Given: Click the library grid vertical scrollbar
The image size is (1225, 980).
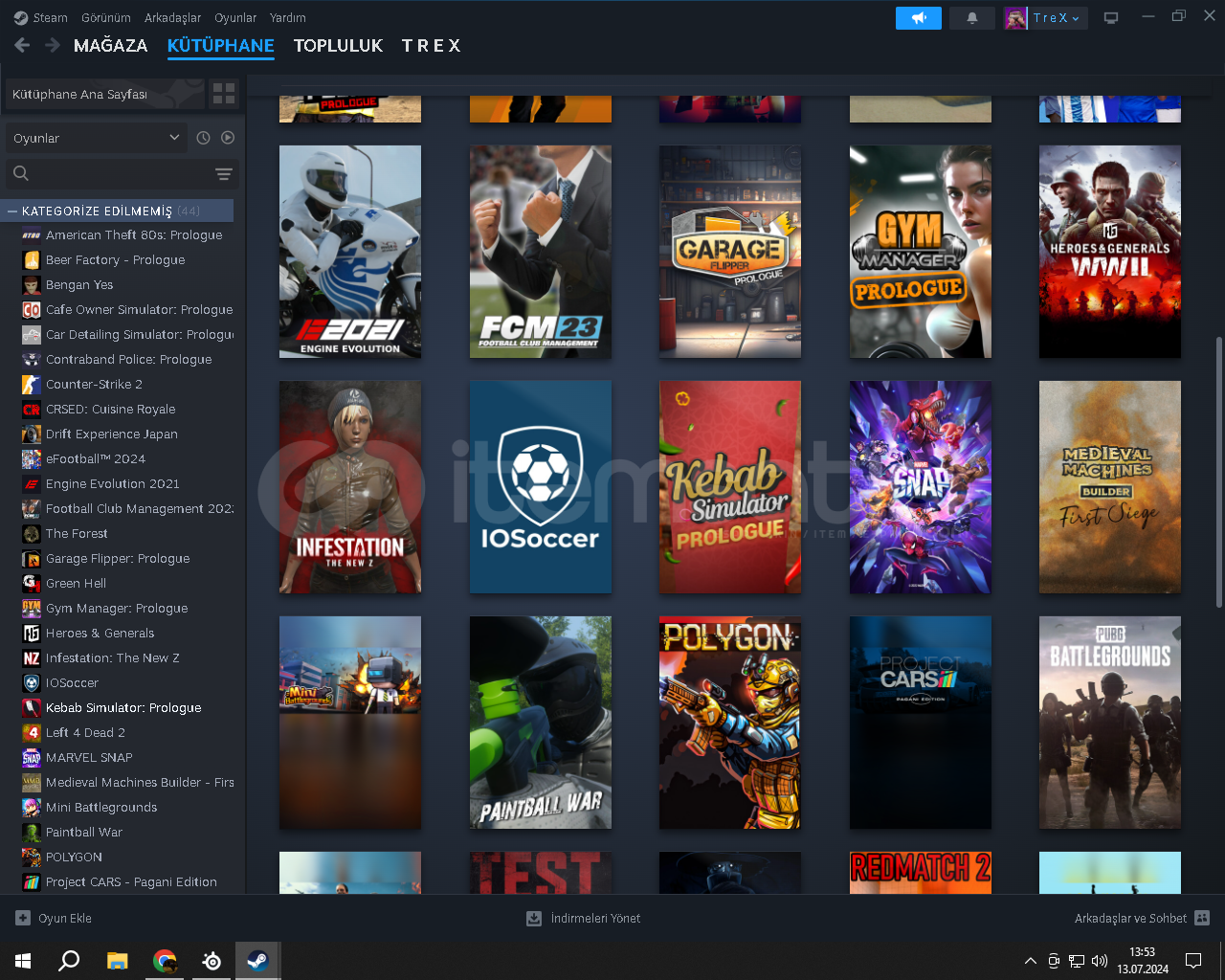Looking at the screenshot, I should (x=1218, y=471).
